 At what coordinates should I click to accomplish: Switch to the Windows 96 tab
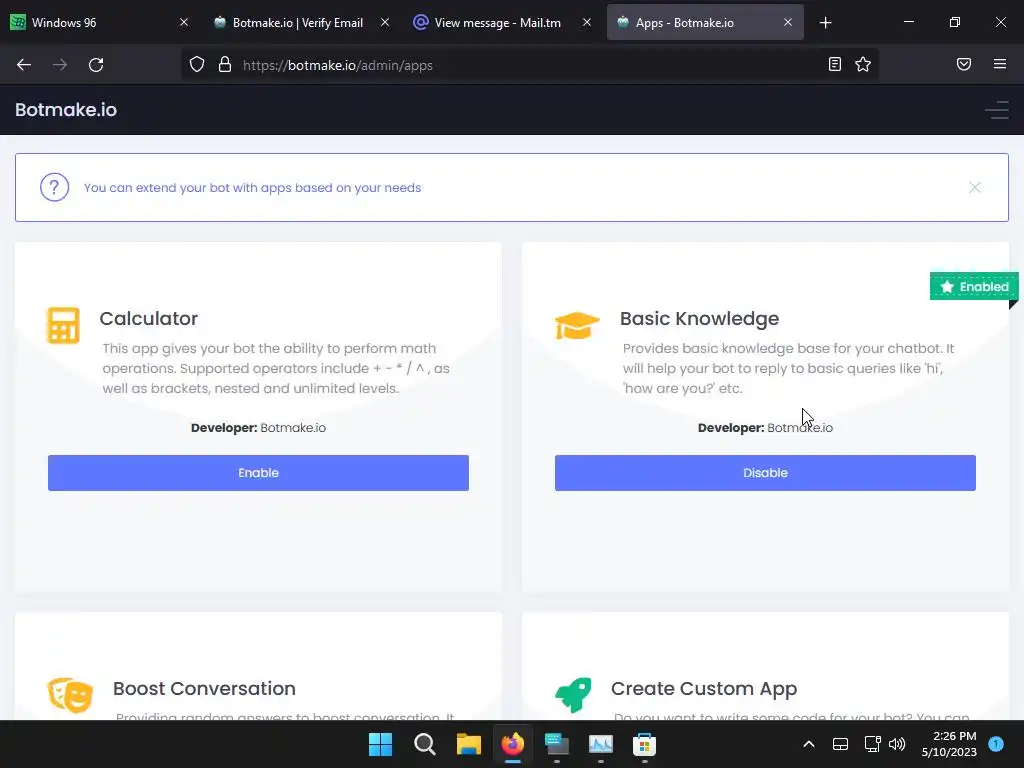96,23
